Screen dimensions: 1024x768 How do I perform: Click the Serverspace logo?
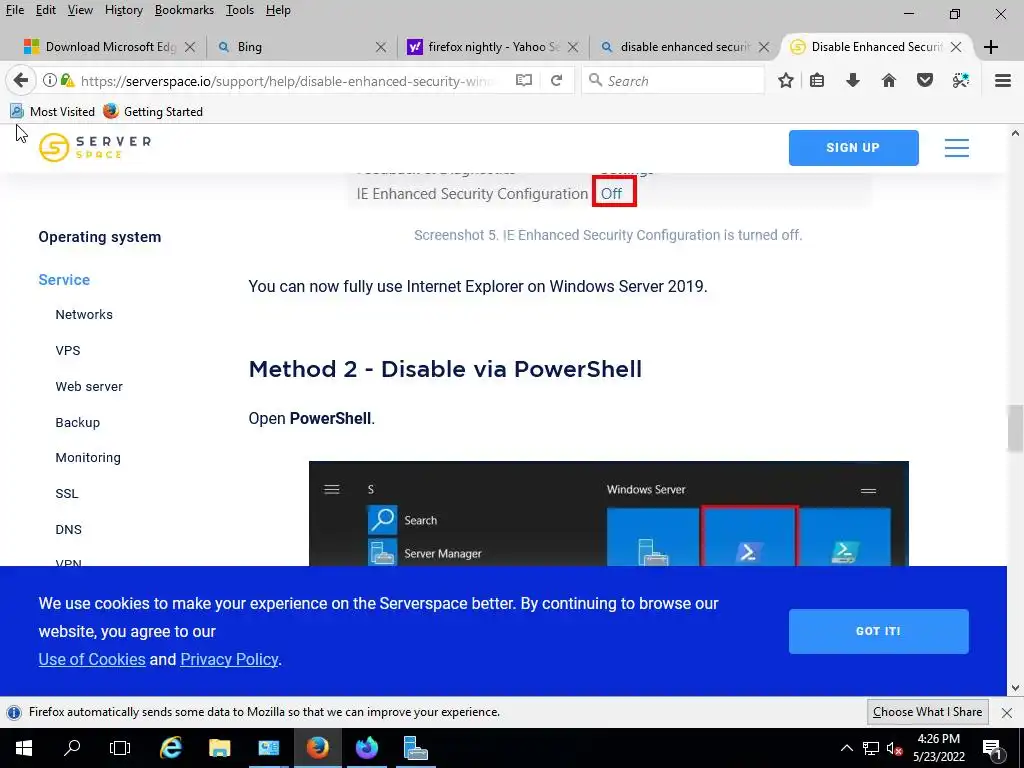(x=95, y=147)
